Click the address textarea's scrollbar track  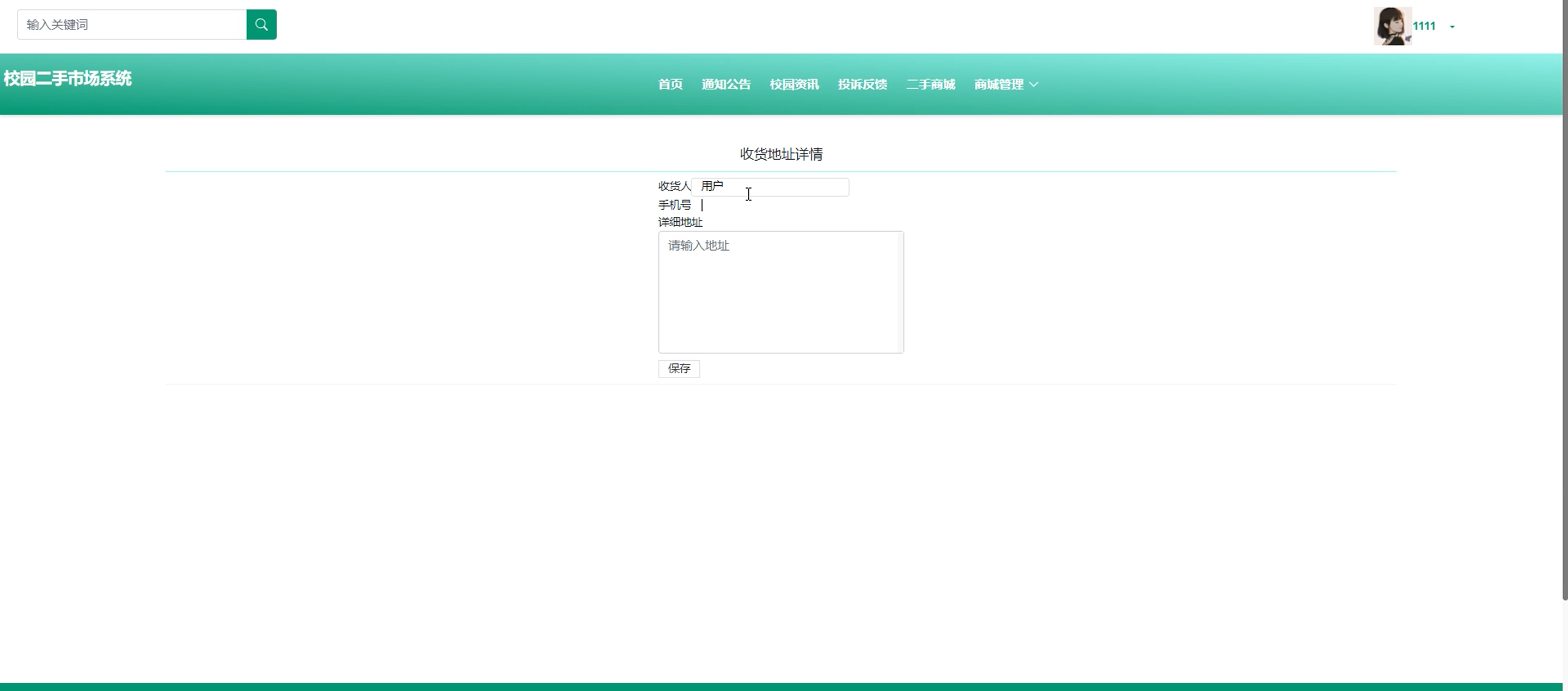[x=900, y=292]
